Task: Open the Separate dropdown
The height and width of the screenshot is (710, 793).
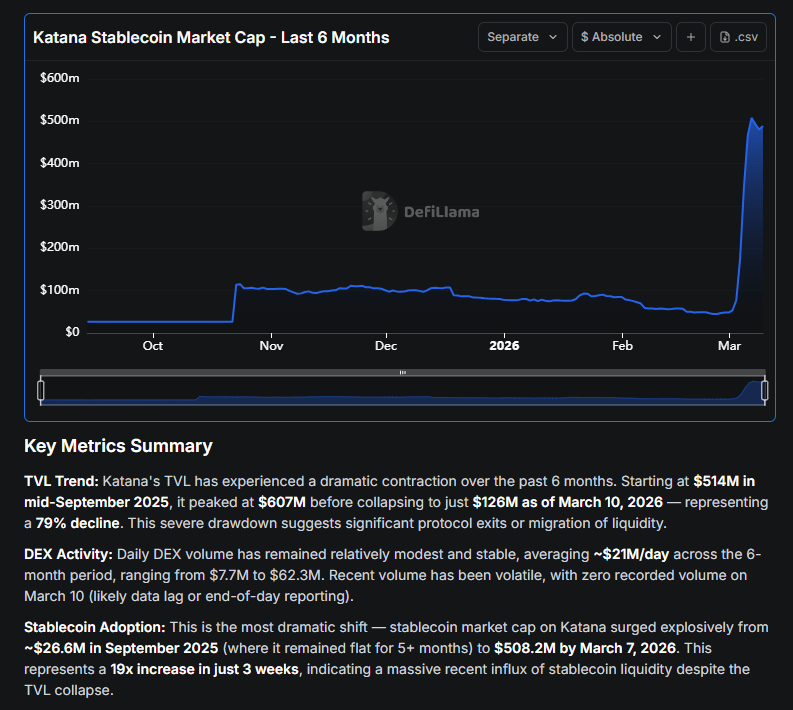Action: 522,37
